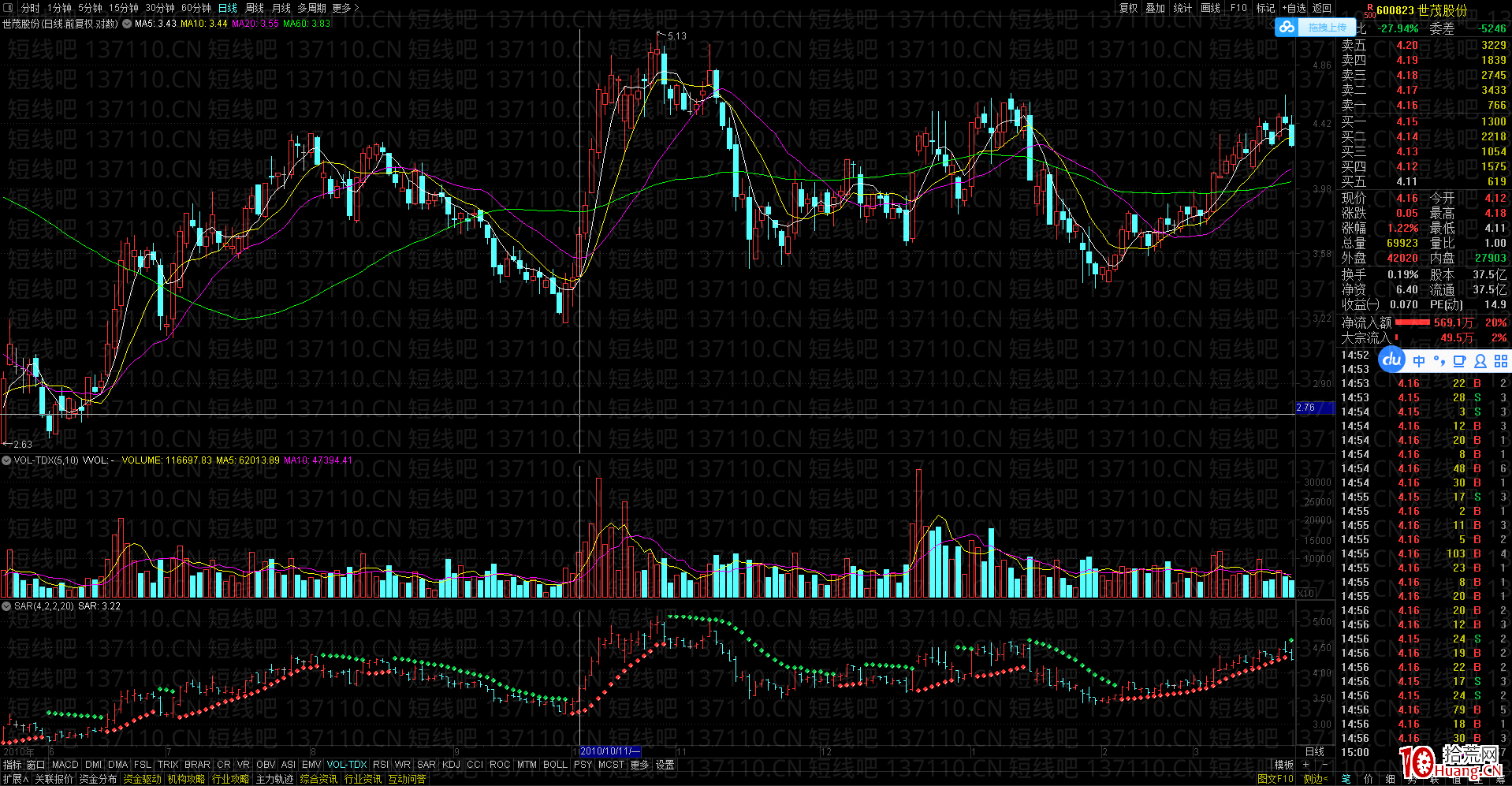The height and width of the screenshot is (786, 1512).
Task: Open F10 company information
Action: pyautogui.click(x=1238, y=8)
